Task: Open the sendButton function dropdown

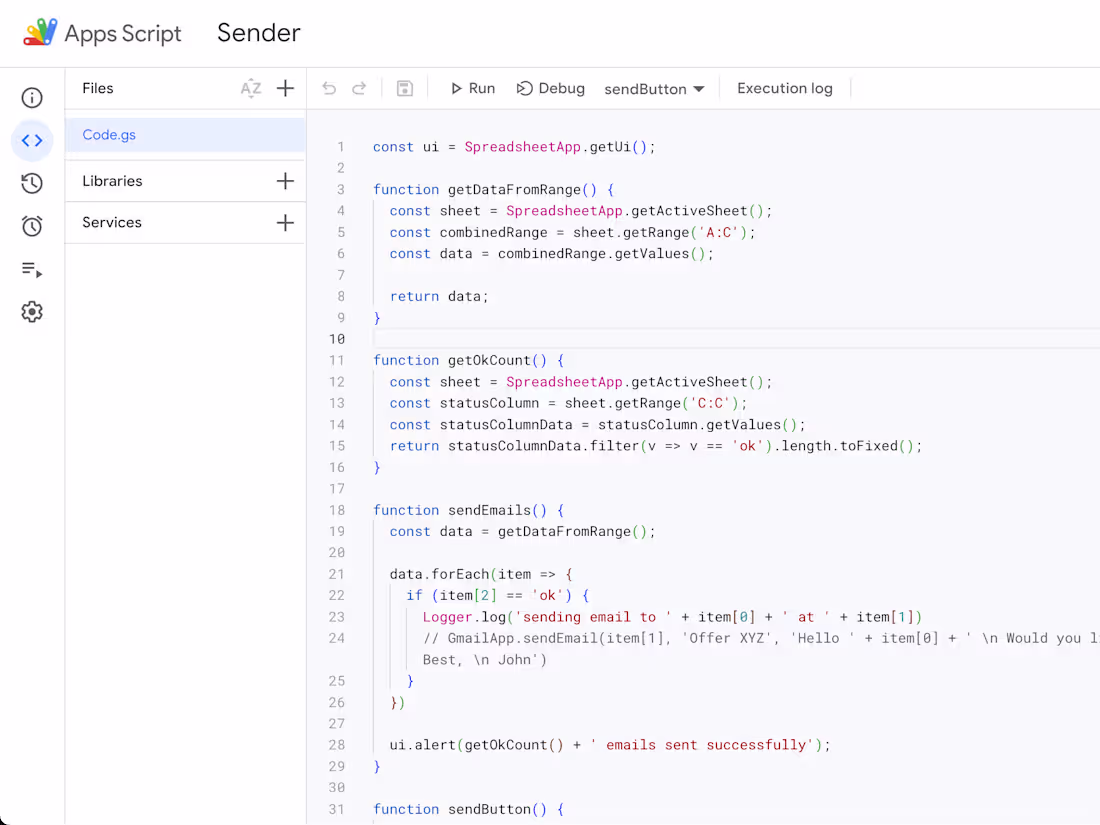Action: pyautogui.click(x=654, y=88)
